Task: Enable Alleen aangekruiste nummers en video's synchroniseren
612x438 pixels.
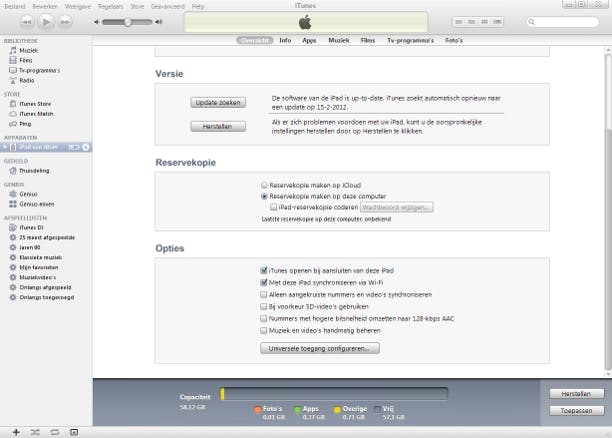Action: (263, 294)
